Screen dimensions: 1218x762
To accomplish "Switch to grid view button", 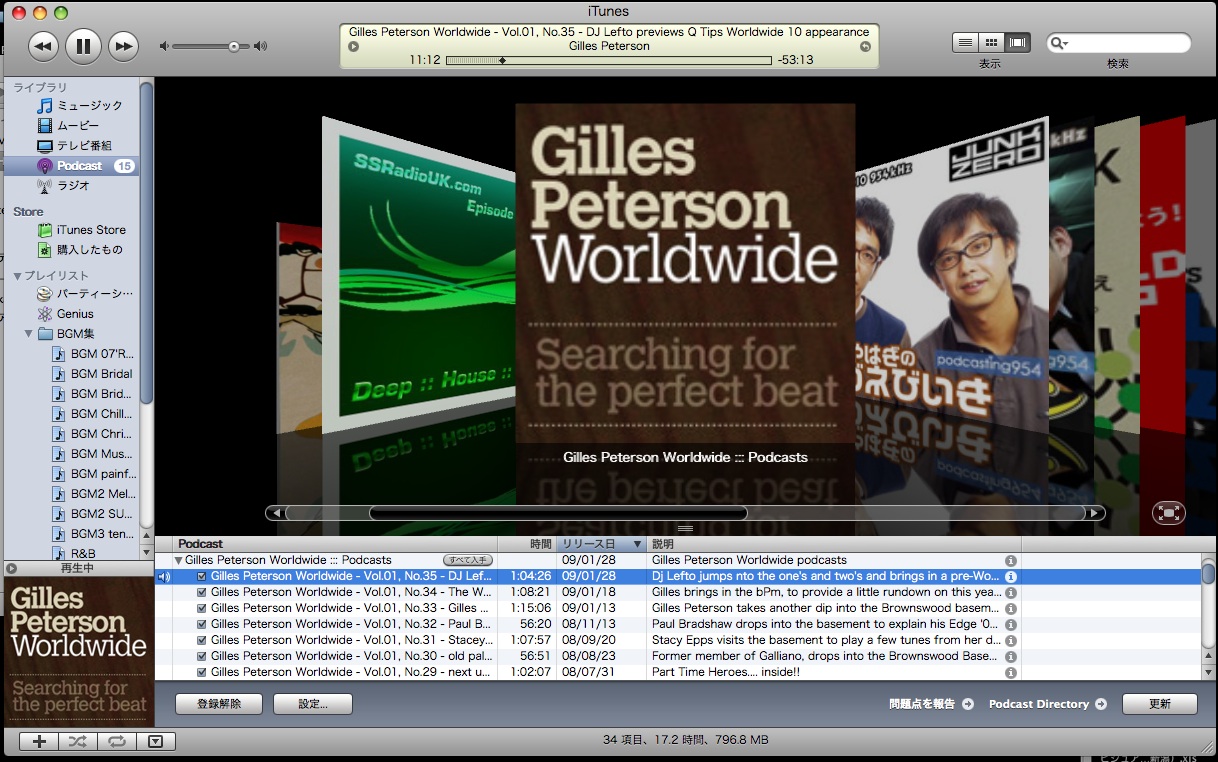I will pos(991,42).
